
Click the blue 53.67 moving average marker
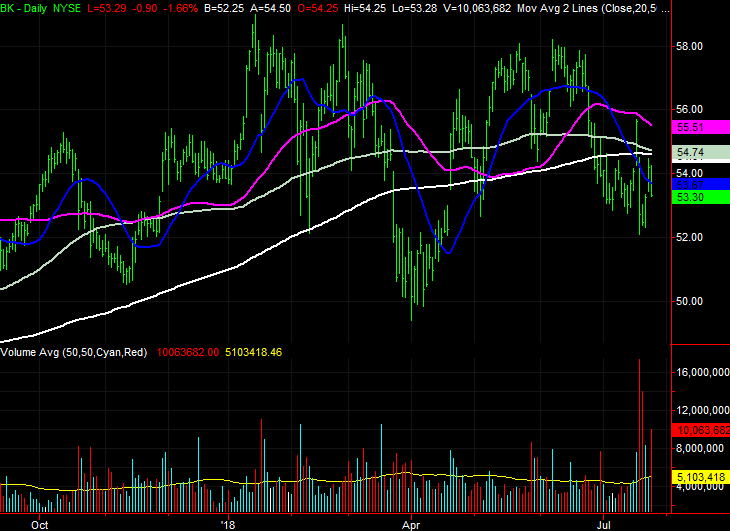click(x=701, y=184)
